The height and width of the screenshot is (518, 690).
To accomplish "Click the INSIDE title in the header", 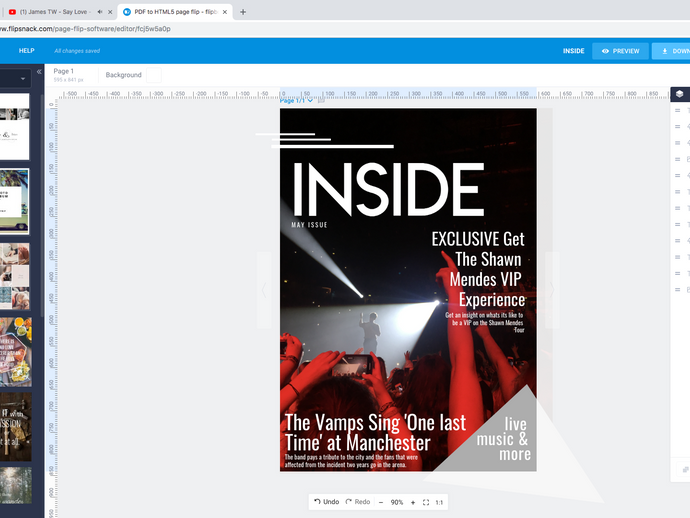I will coord(573,51).
